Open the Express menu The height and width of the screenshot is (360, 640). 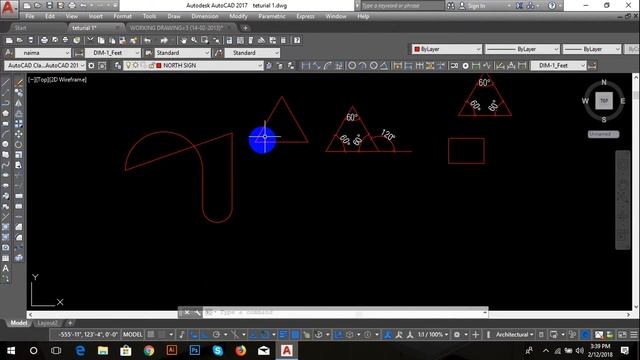pyautogui.click(x=305, y=16)
